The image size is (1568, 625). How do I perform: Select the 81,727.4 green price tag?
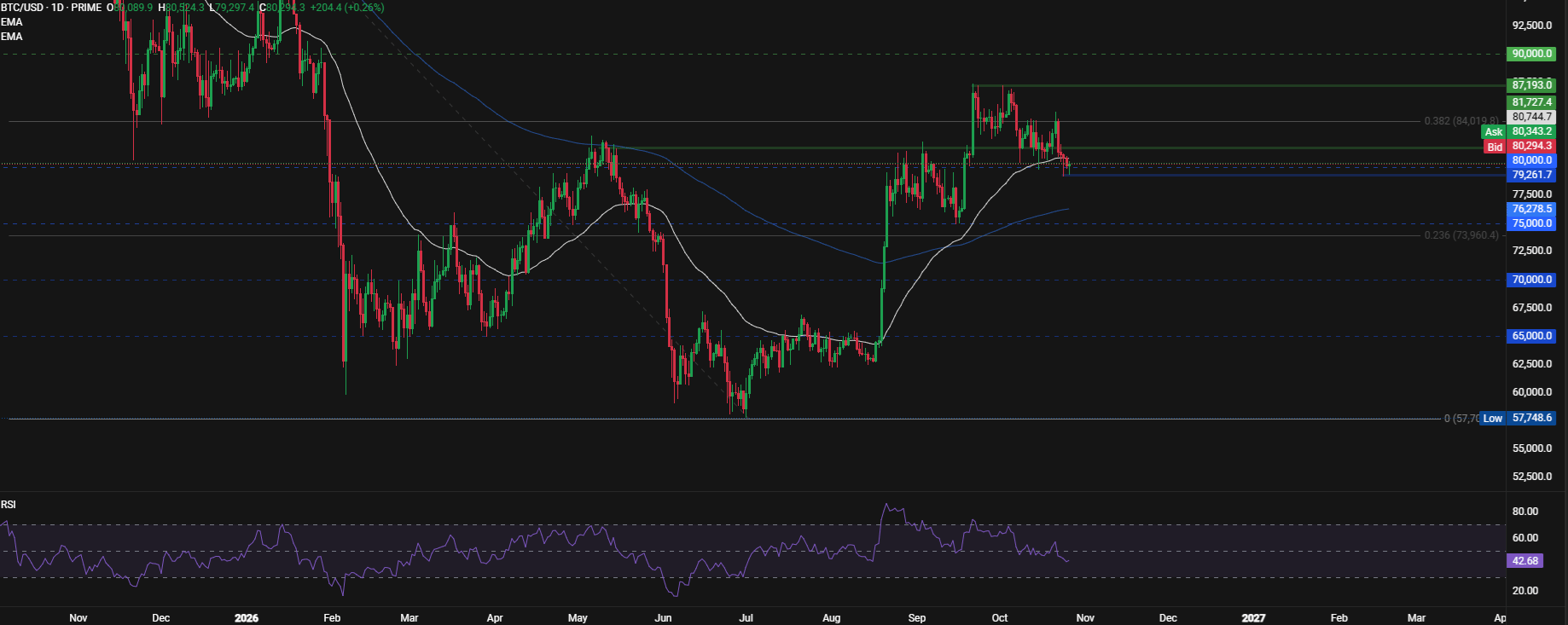1531,102
